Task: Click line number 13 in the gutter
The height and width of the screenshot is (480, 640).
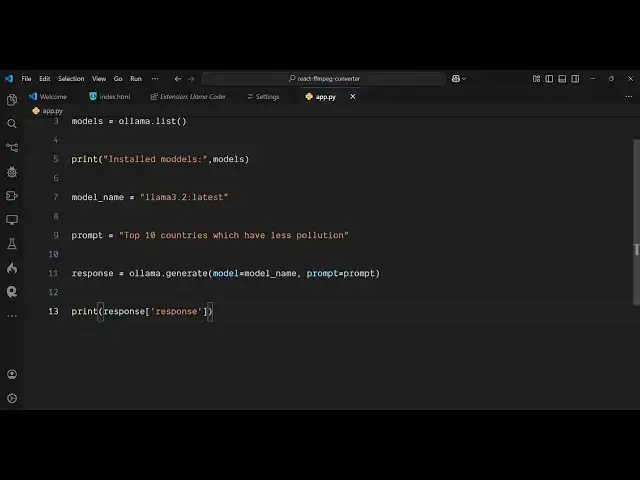Action: coord(53,311)
